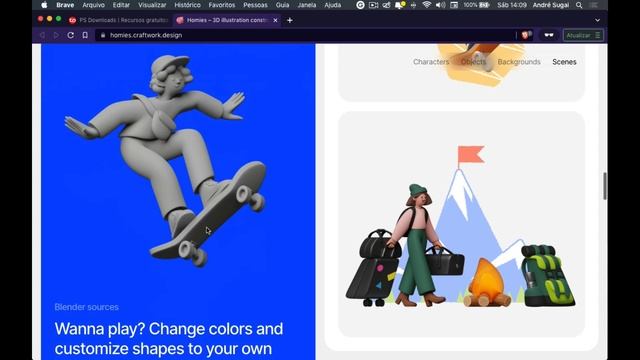Click the padlock site info icon
This screenshot has height=360, width=640.
[x=103, y=36]
